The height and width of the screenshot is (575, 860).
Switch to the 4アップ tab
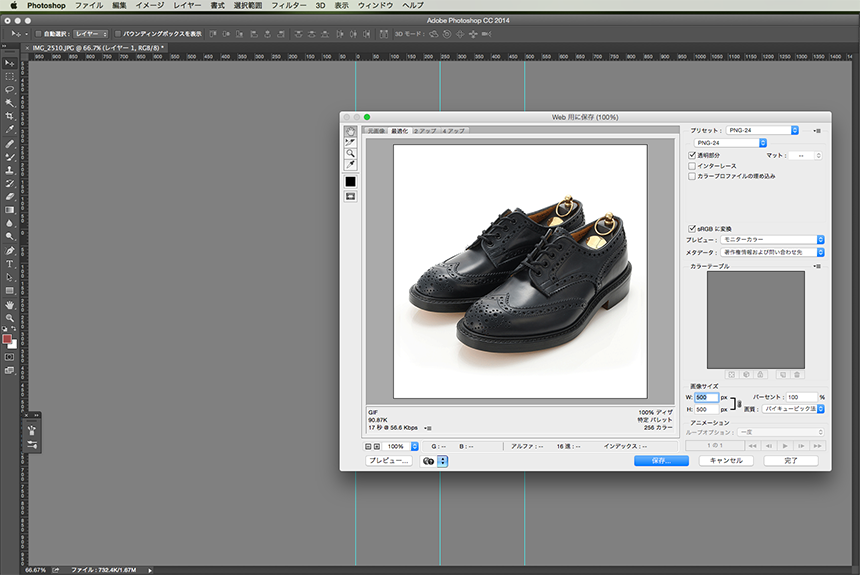pos(454,131)
